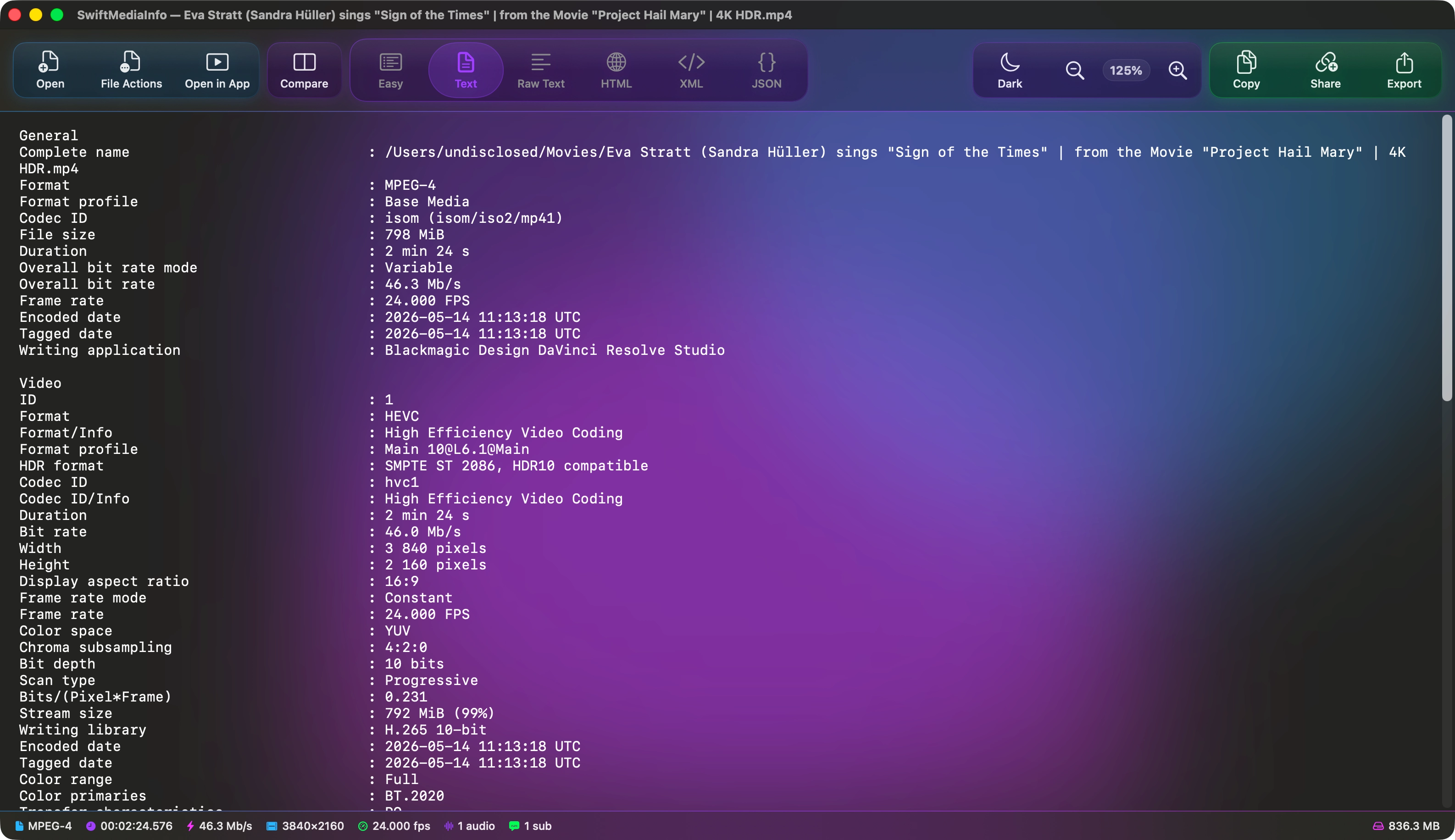Click the 1 audio track indicator
Image resolution: width=1455 pixels, height=840 pixels.
pyautogui.click(x=469, y=826)
